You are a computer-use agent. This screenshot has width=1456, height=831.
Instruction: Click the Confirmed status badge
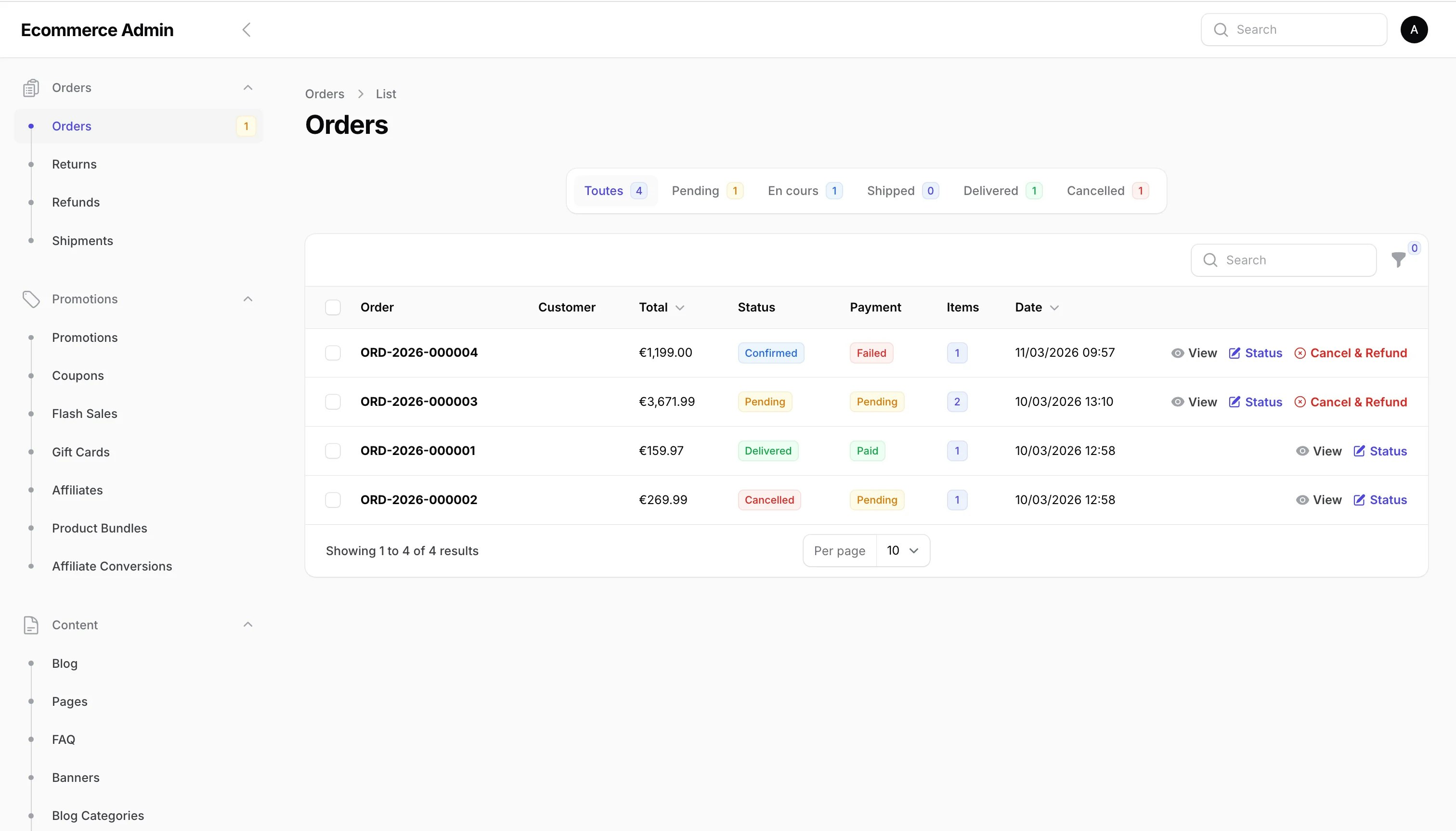point(770,353)
